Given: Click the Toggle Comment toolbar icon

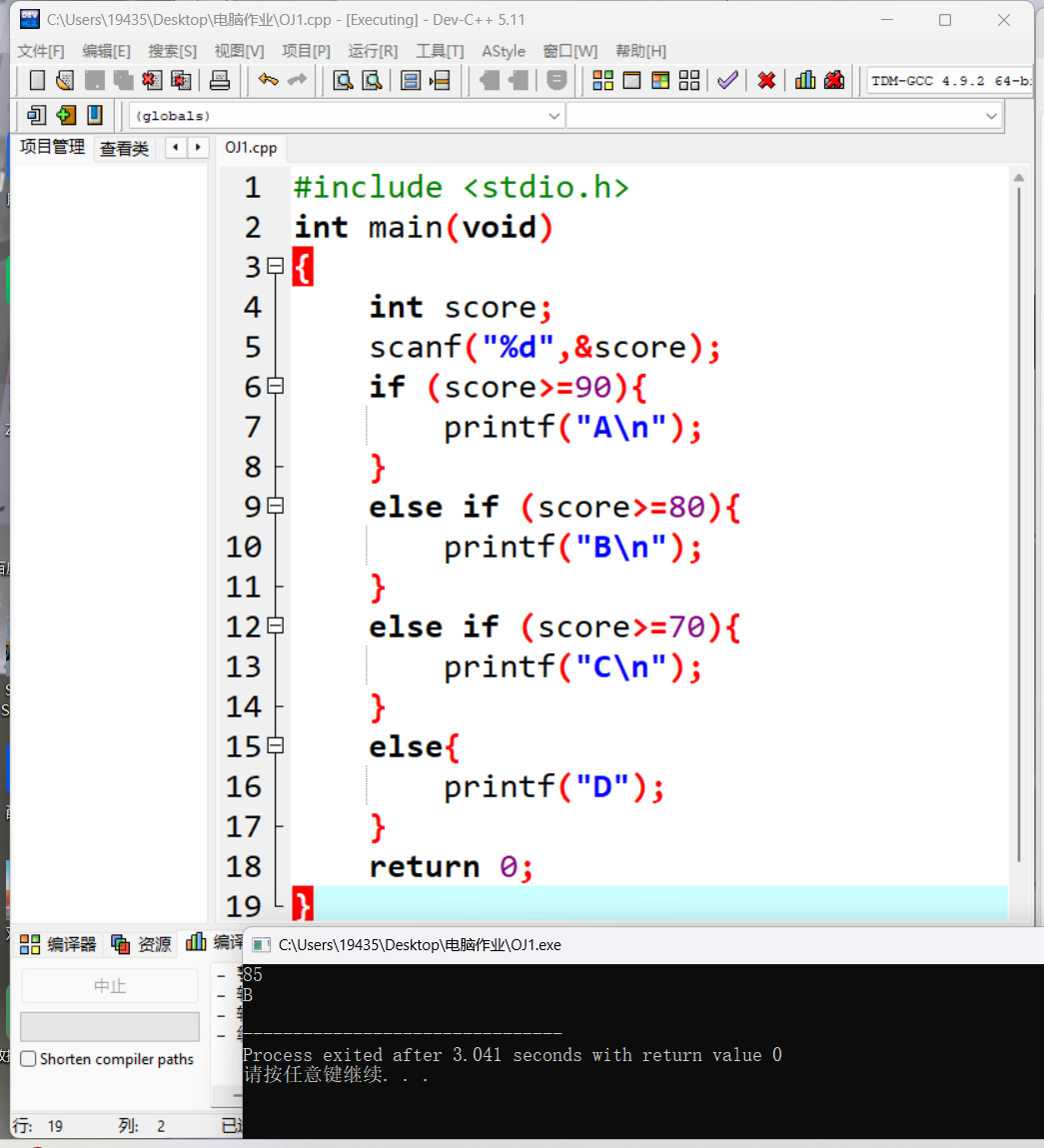Looking at the screenshot, I should (x=557, y=80).
